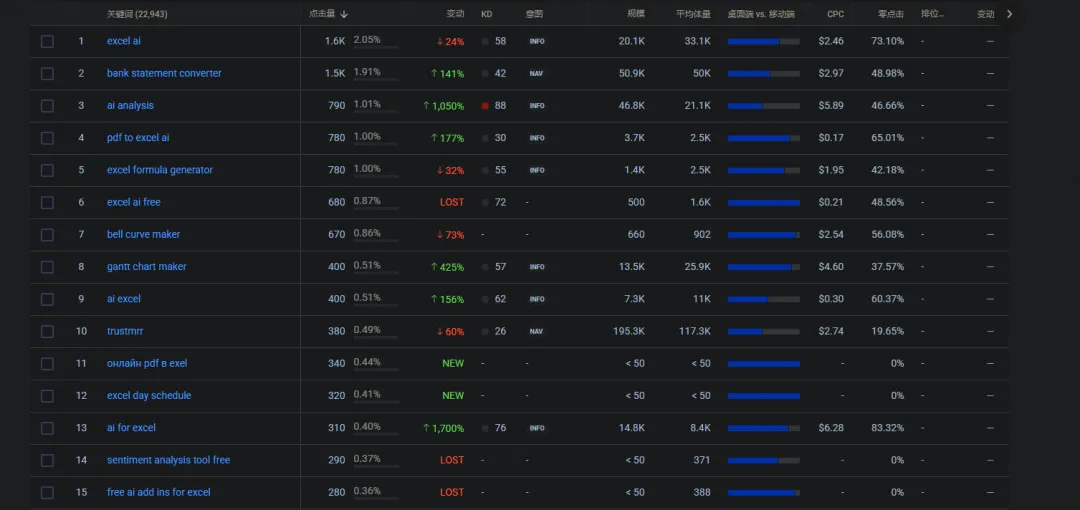Click the INFO intent badge for excel ai
Viewport: 1080px width, 510px height.
[537, 41]
